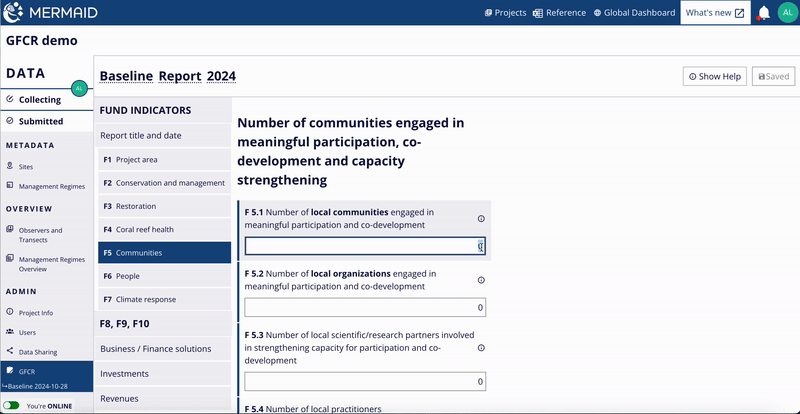Open the What's new link
Screen dimensions: 800x414
click(x=715, y=13)
